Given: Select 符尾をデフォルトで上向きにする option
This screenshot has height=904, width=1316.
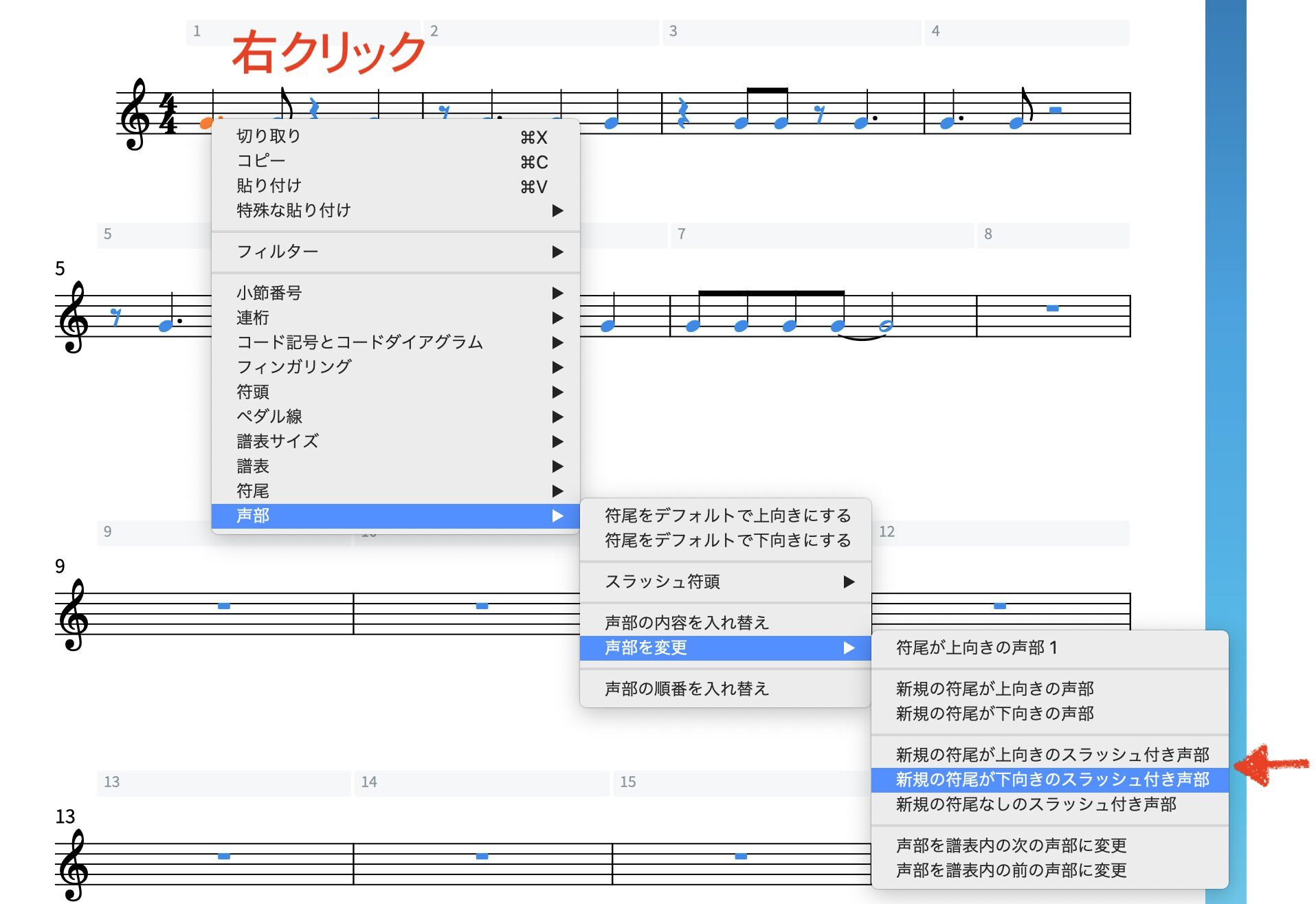Looking at the screenshot, I should click(x=727, y=516).
